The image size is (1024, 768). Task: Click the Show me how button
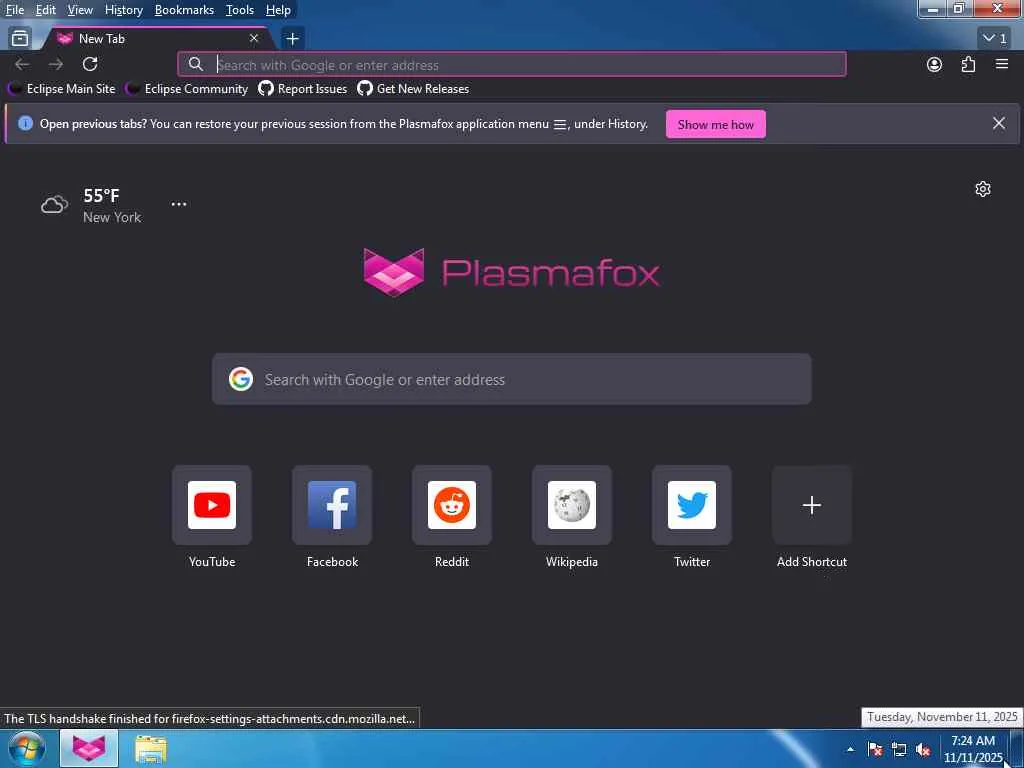point(715,124)
